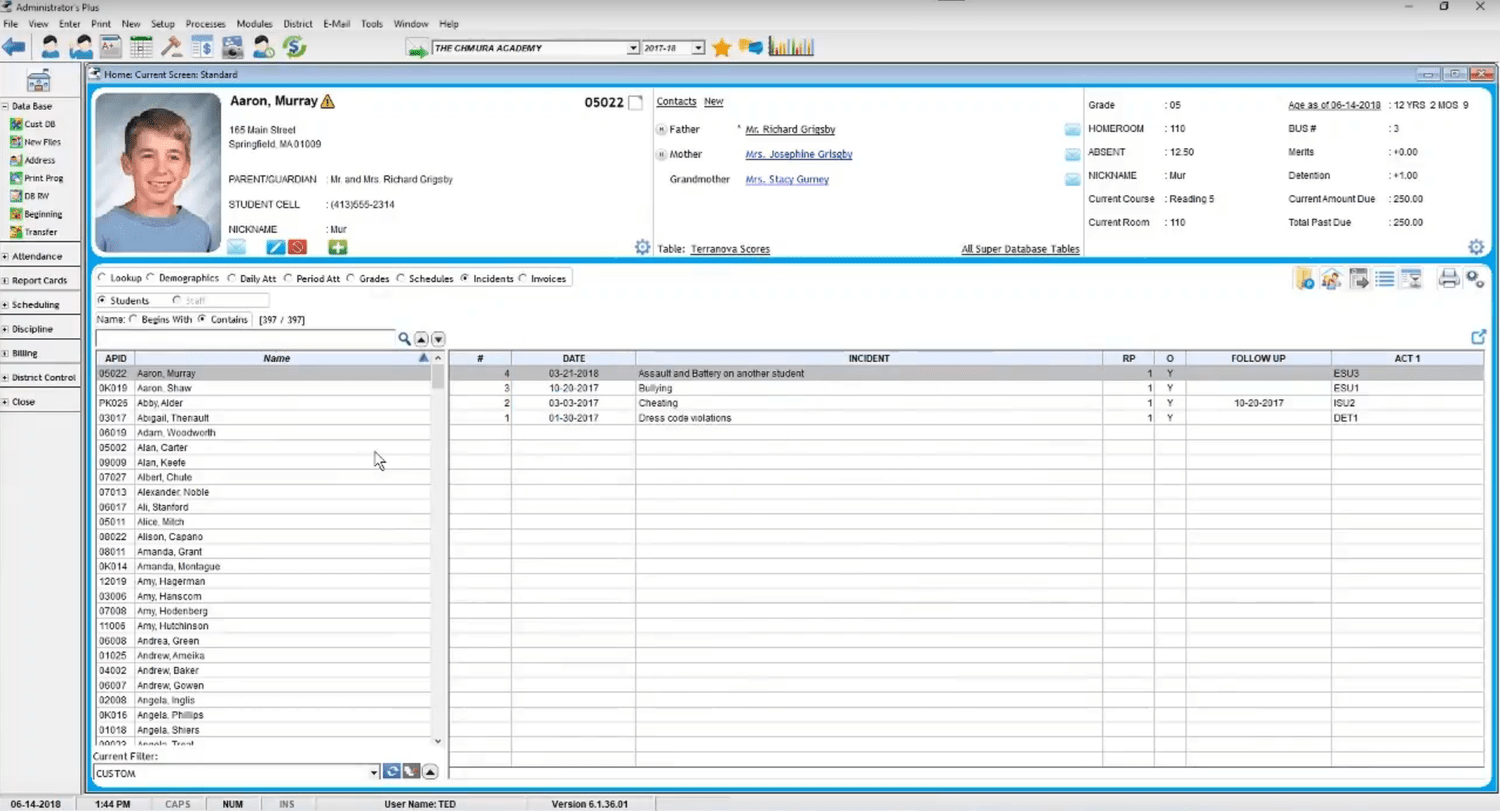This screenshot has height=811, width=1500.
Task: Switch name search to Begins With
Action: pyautogui.click(x=134, y=319)
